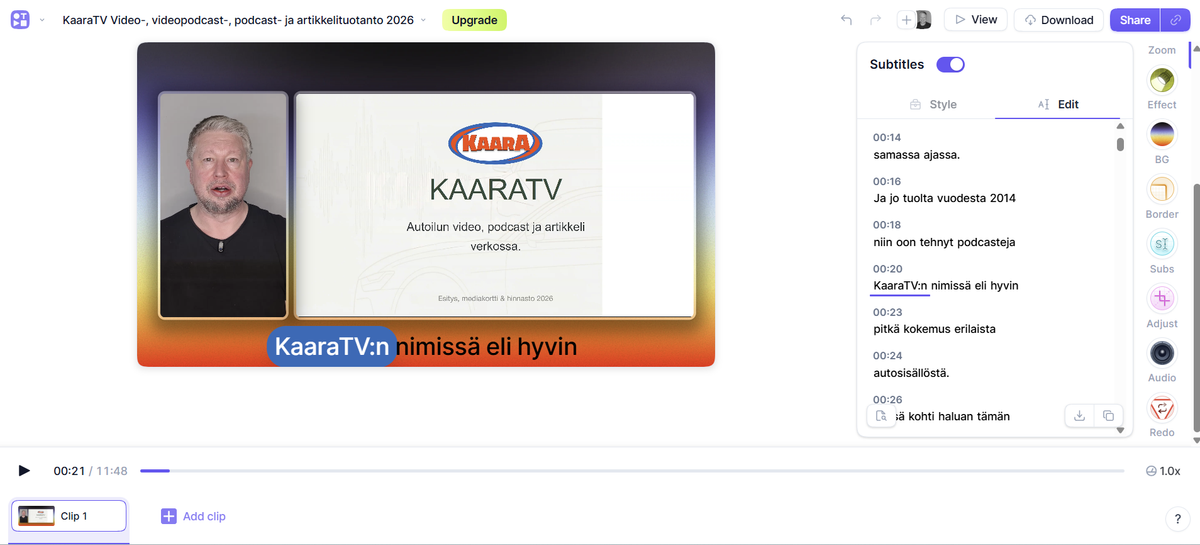Select the Clip 1 thumbnail

pyautogui.click(x=68, y=516)
